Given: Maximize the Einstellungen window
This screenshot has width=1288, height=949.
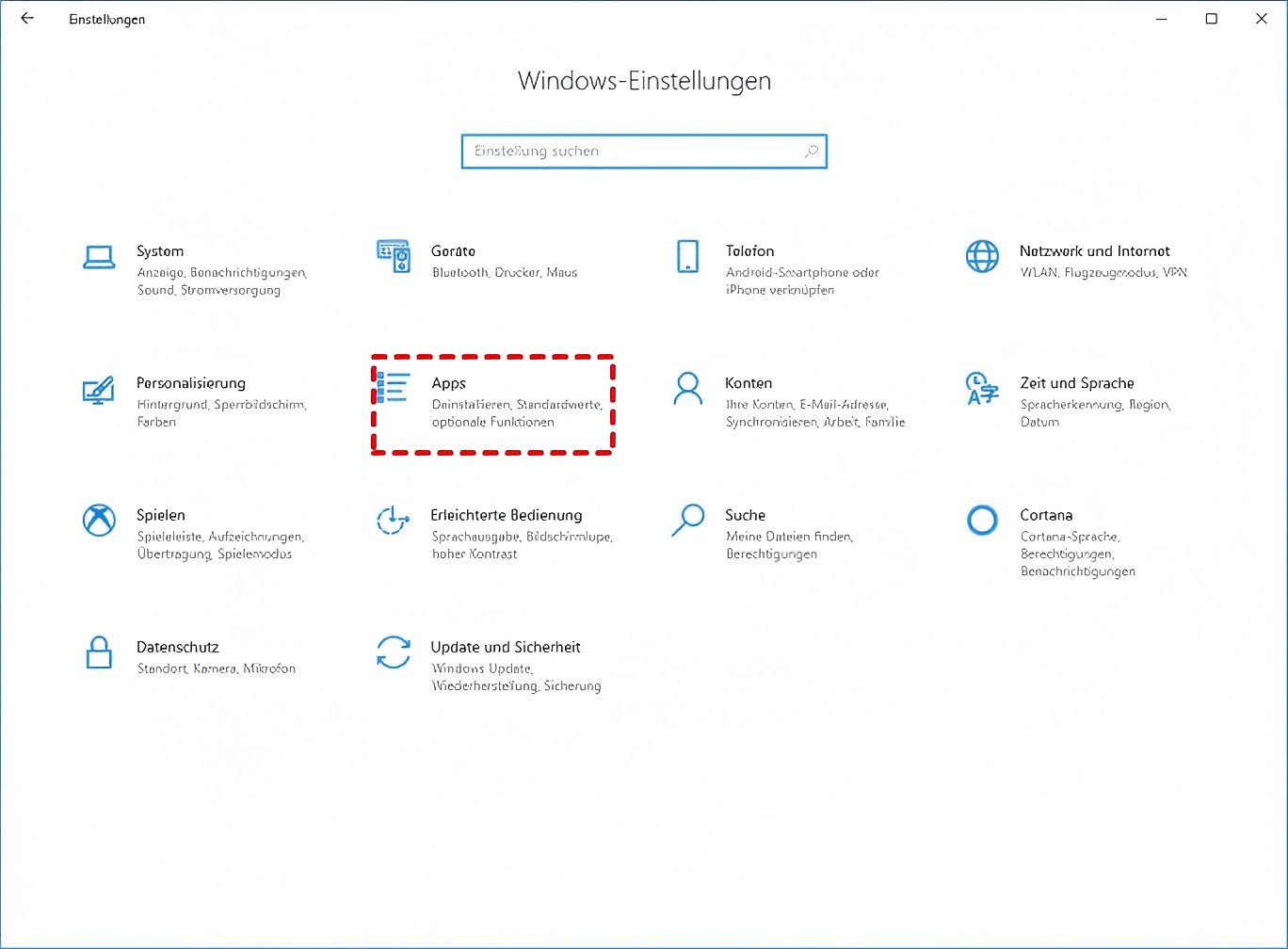Looking at the screenshot, I should 1212,19.
